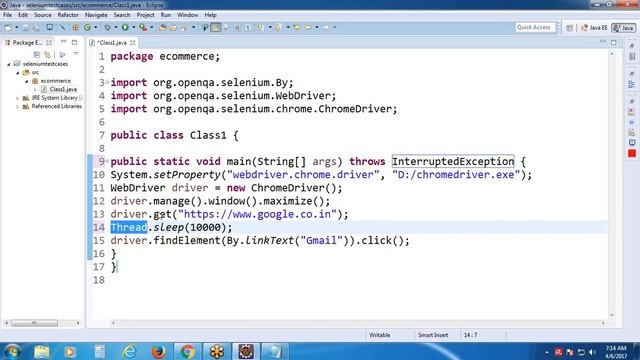Close the Class1.java editor tab

[133, 42]
